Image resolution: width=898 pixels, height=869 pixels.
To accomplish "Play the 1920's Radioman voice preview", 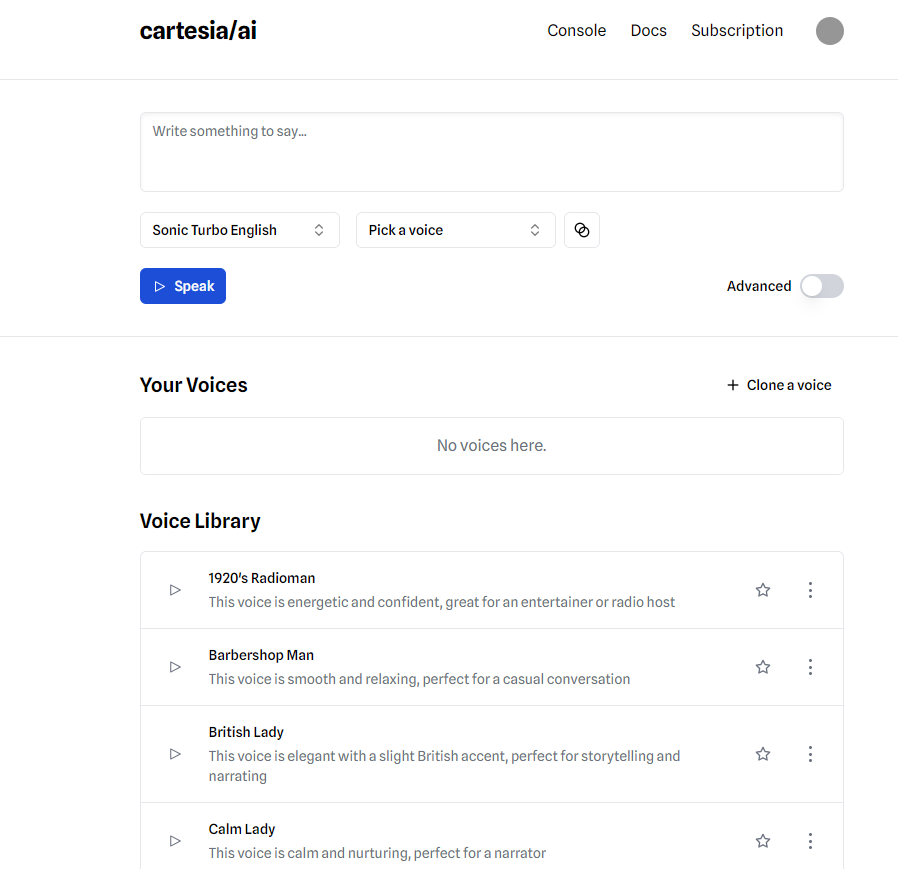I will click(175, 590).
